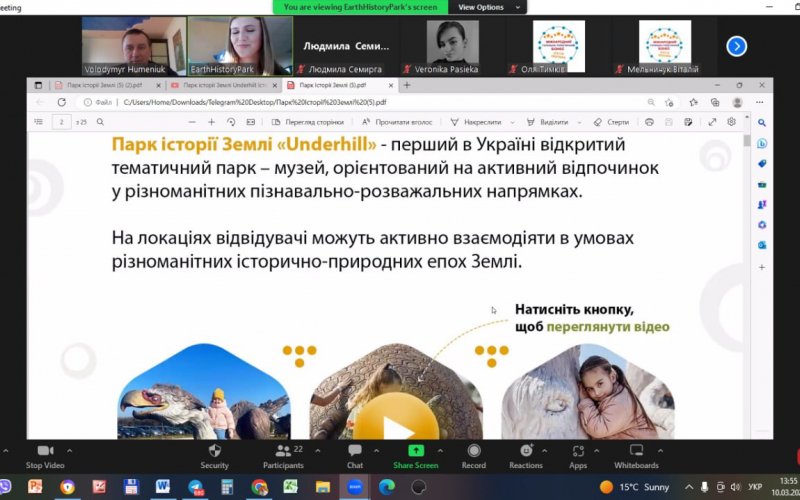Zoom out PDF with minus
Screen dimensions: 800x500
pos(192,122)
